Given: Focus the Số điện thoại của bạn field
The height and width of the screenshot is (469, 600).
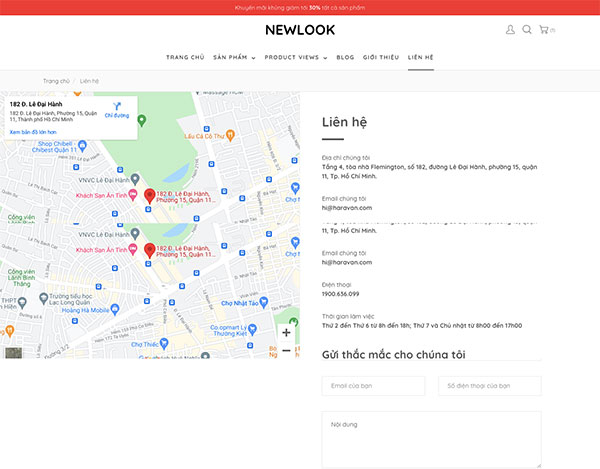Looking at the screenshot, I should 490,386.
